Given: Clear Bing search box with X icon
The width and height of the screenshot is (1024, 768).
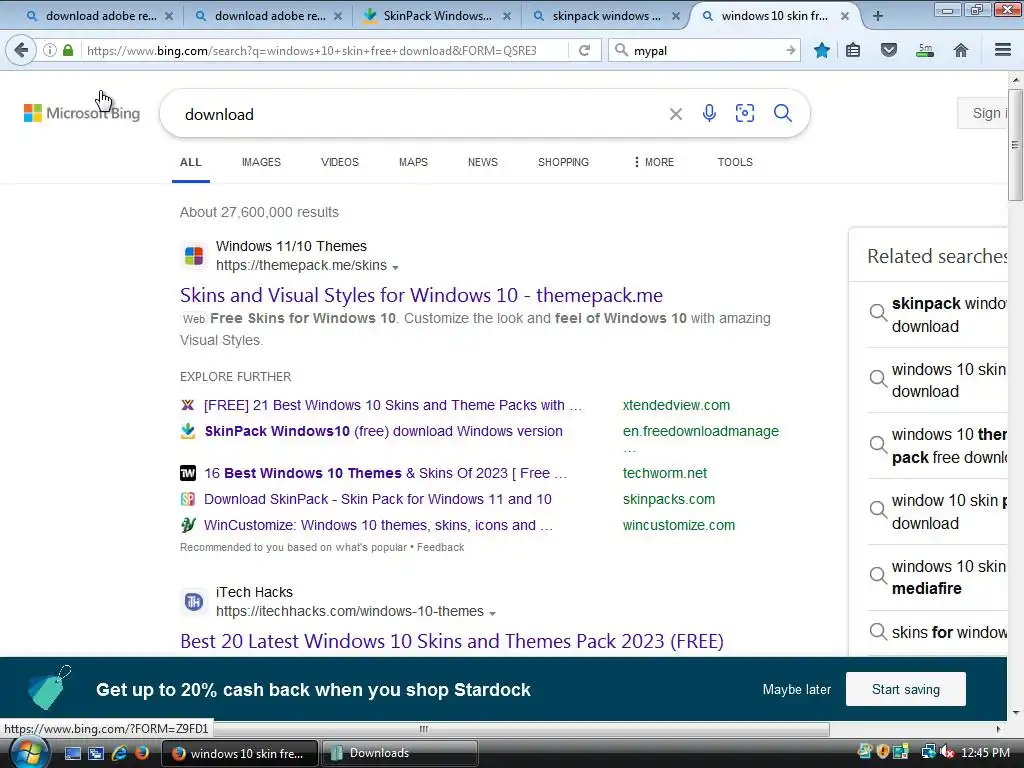Looking at the screenshot, I should coord(676,114).
